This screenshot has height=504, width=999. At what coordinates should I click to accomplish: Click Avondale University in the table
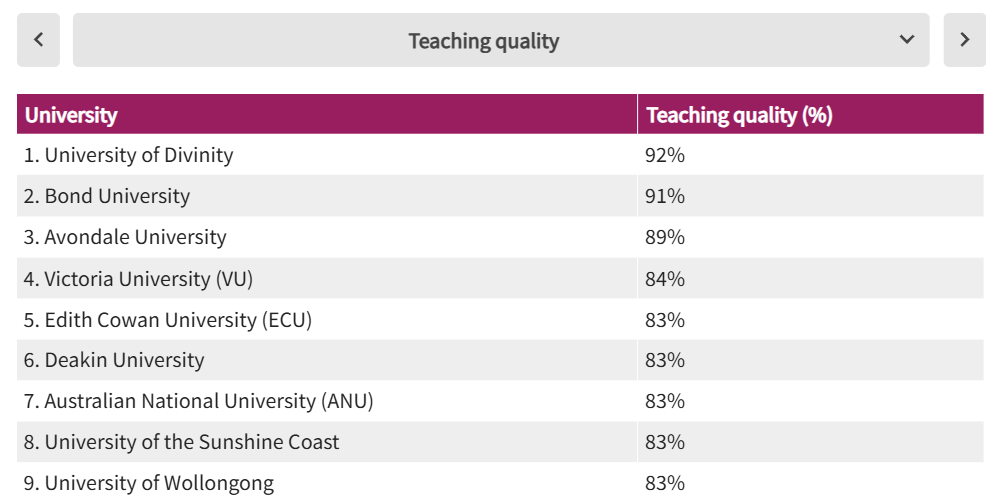pyautogui.click(x=125, y=237)
